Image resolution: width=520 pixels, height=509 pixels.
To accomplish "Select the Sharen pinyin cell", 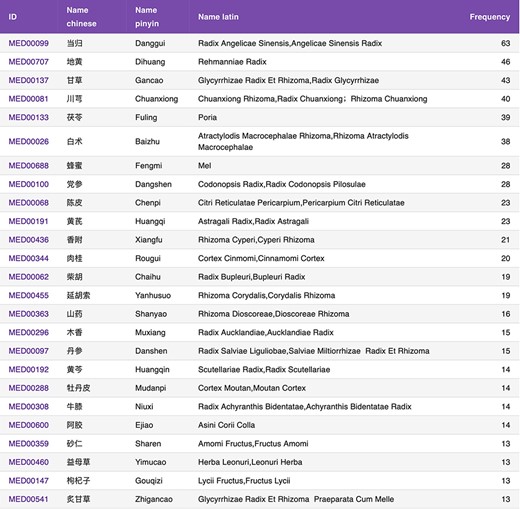I will tap(148, 444).
